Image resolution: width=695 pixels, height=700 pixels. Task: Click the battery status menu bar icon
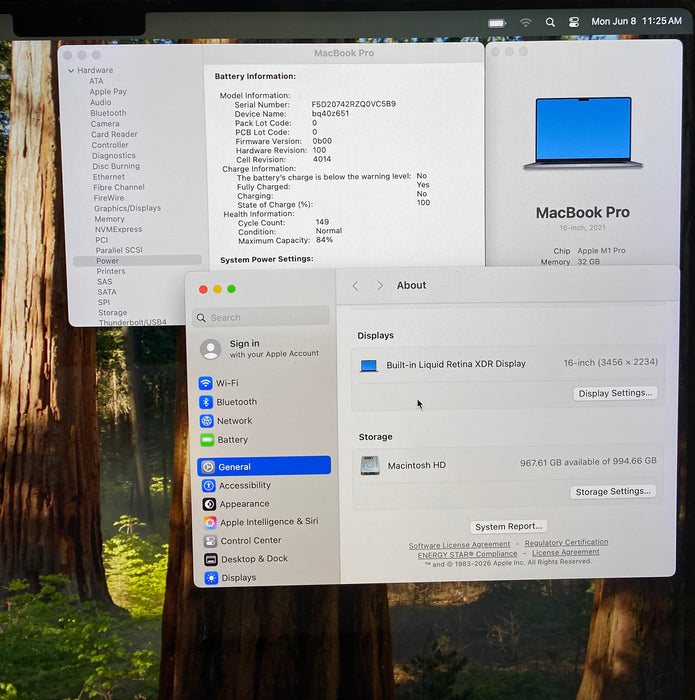pyautogui.click(x=497, y=23)
